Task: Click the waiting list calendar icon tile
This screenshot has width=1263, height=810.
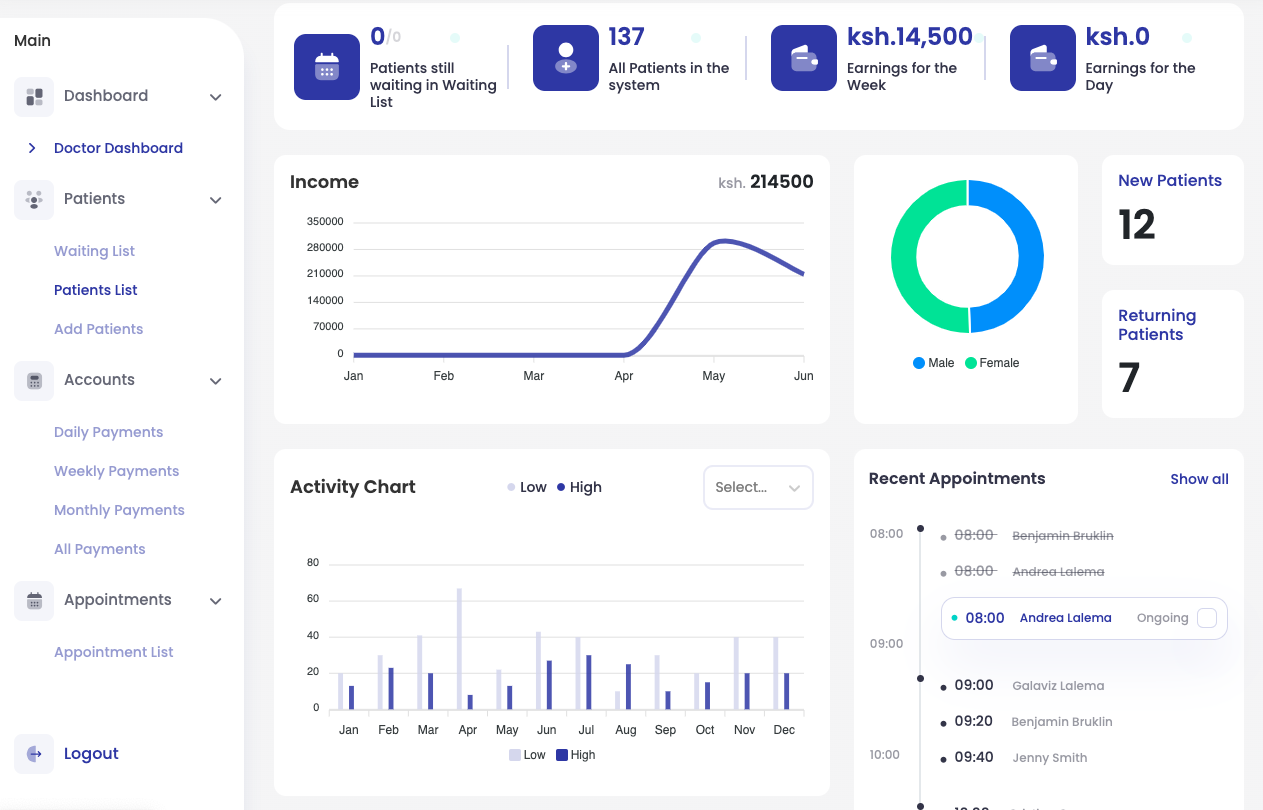Action: pos(327,67)
